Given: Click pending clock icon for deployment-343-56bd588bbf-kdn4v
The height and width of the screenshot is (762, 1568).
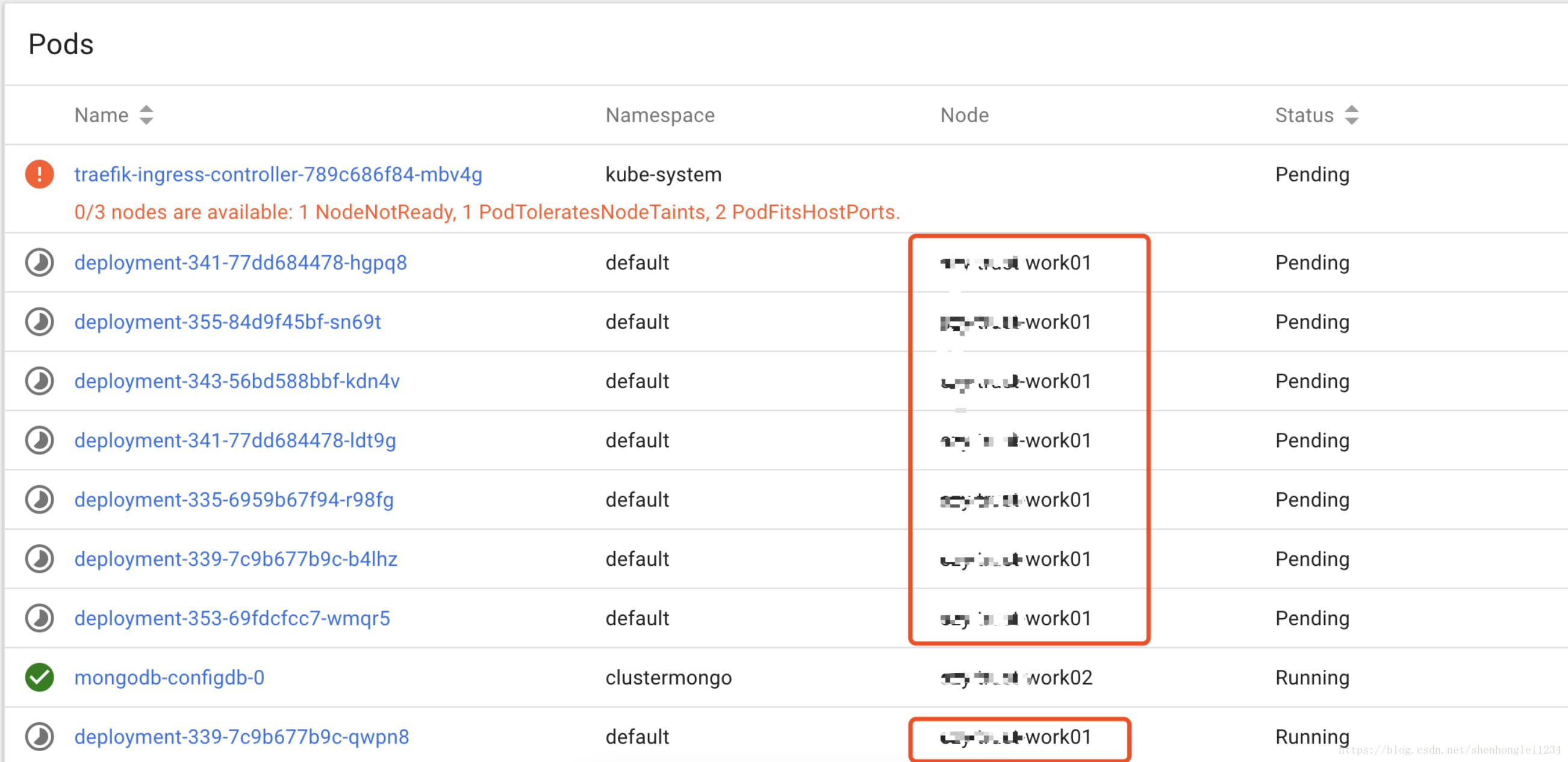Looking at the screenshot, I should coord(40,381).
